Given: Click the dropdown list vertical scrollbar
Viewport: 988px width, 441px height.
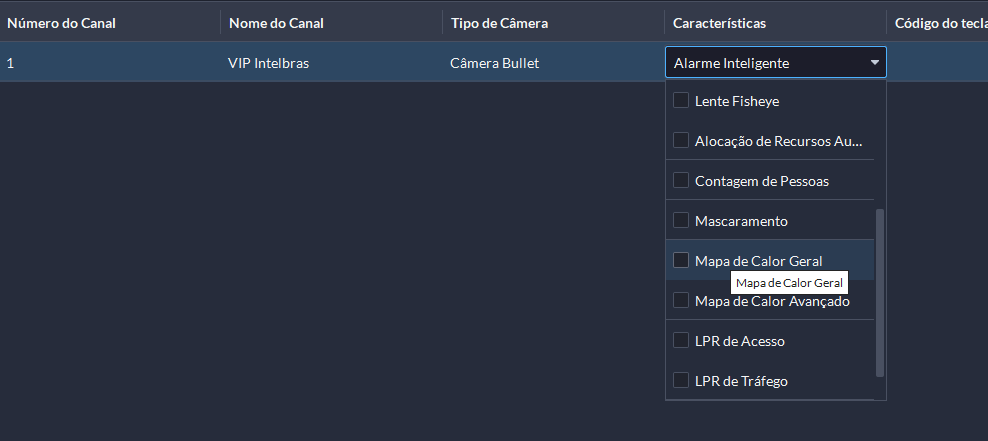Looking at the screenshot, I should (880, 292).
